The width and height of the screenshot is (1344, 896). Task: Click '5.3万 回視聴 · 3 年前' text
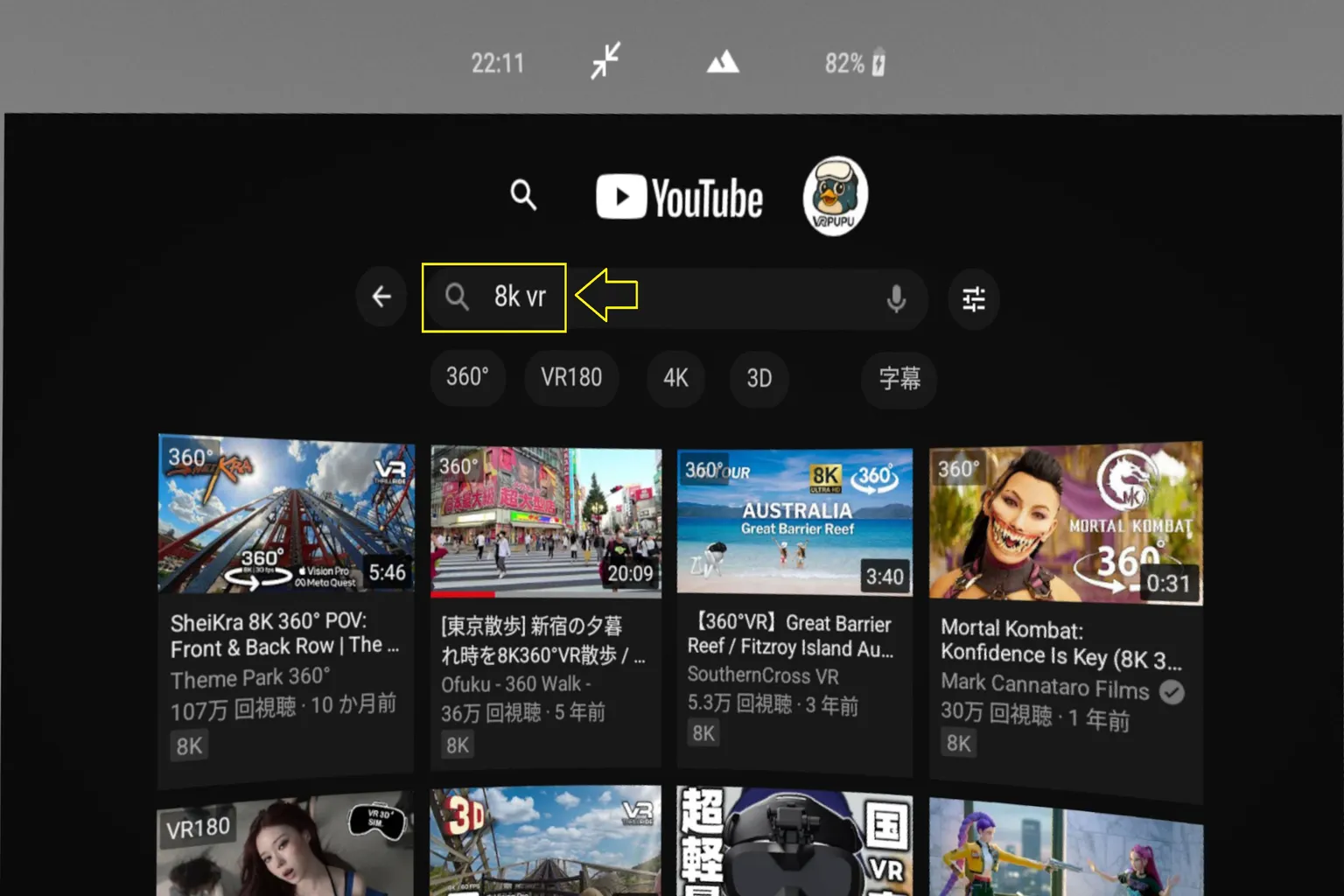[773, 704]
